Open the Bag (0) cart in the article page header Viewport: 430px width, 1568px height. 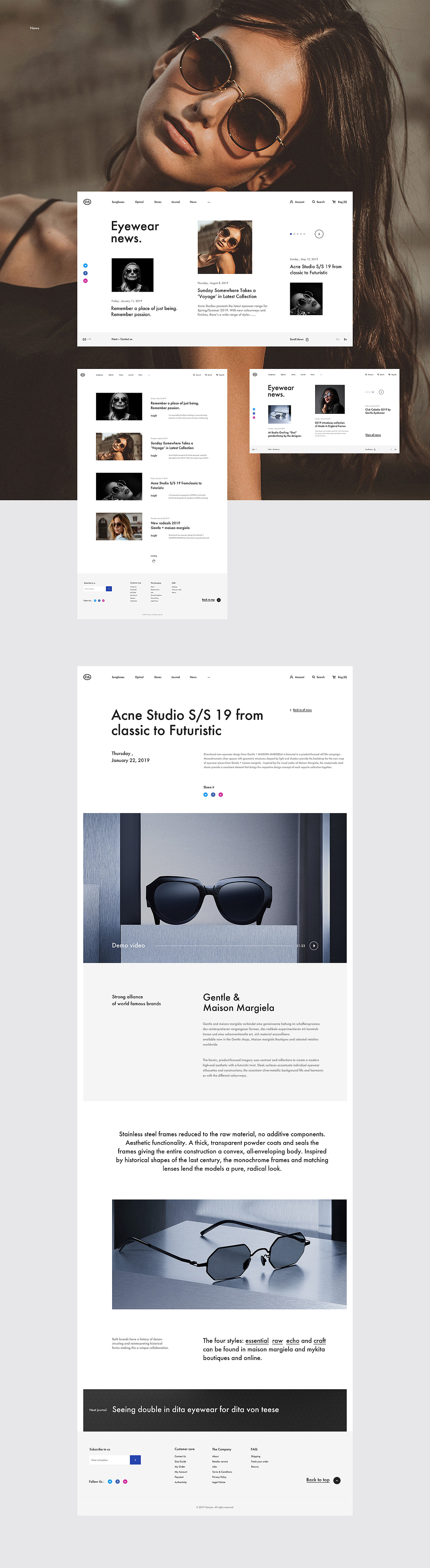[339, 677]
